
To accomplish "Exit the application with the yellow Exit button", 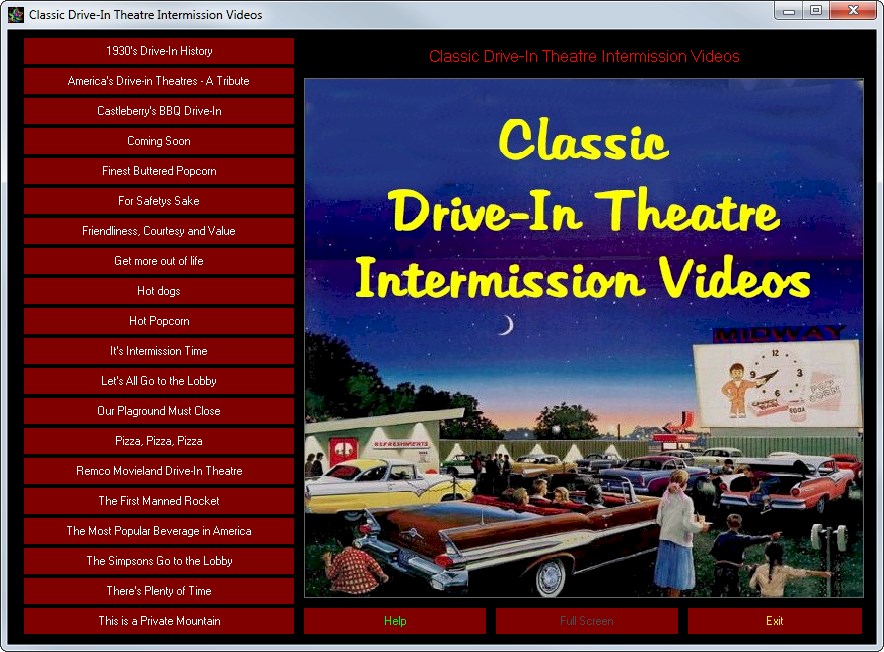I will click(775, 621).
